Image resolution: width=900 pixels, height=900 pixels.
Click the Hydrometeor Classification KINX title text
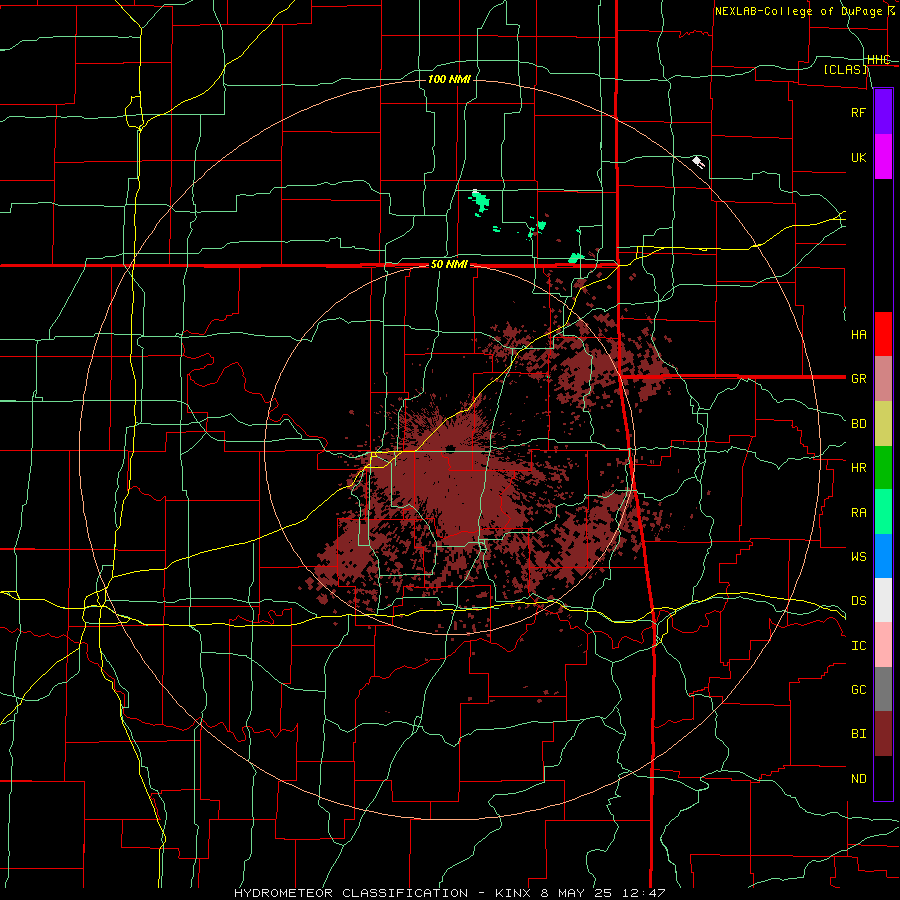pos(449,893)
